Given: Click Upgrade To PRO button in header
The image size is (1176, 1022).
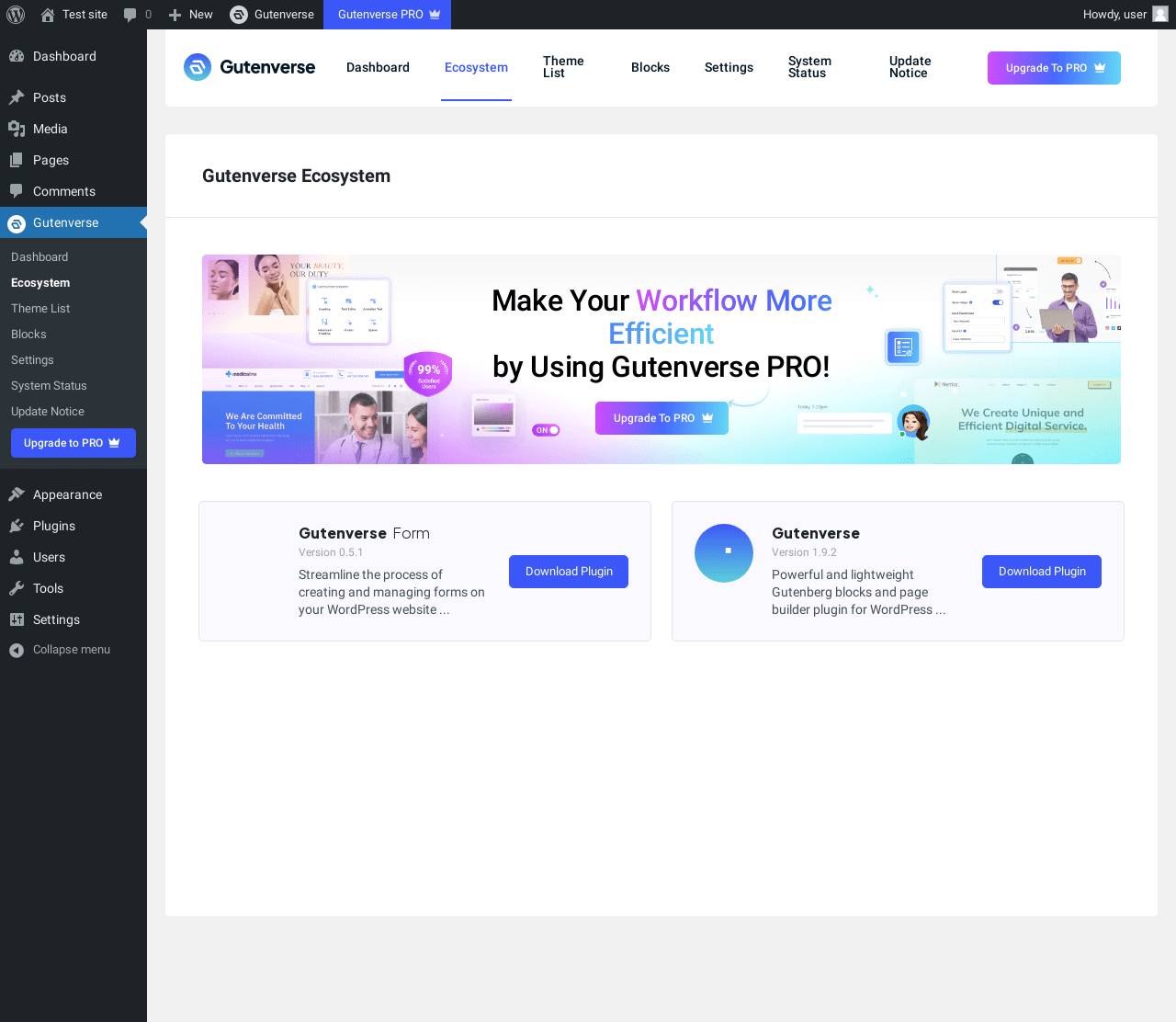Looking at the screenshot, I should coord(1054,68).
